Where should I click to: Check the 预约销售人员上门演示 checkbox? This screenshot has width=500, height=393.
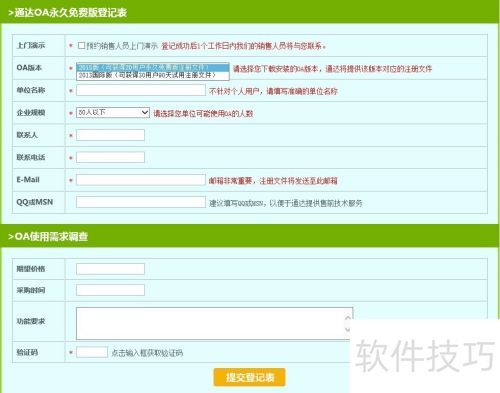click(81, 46)
